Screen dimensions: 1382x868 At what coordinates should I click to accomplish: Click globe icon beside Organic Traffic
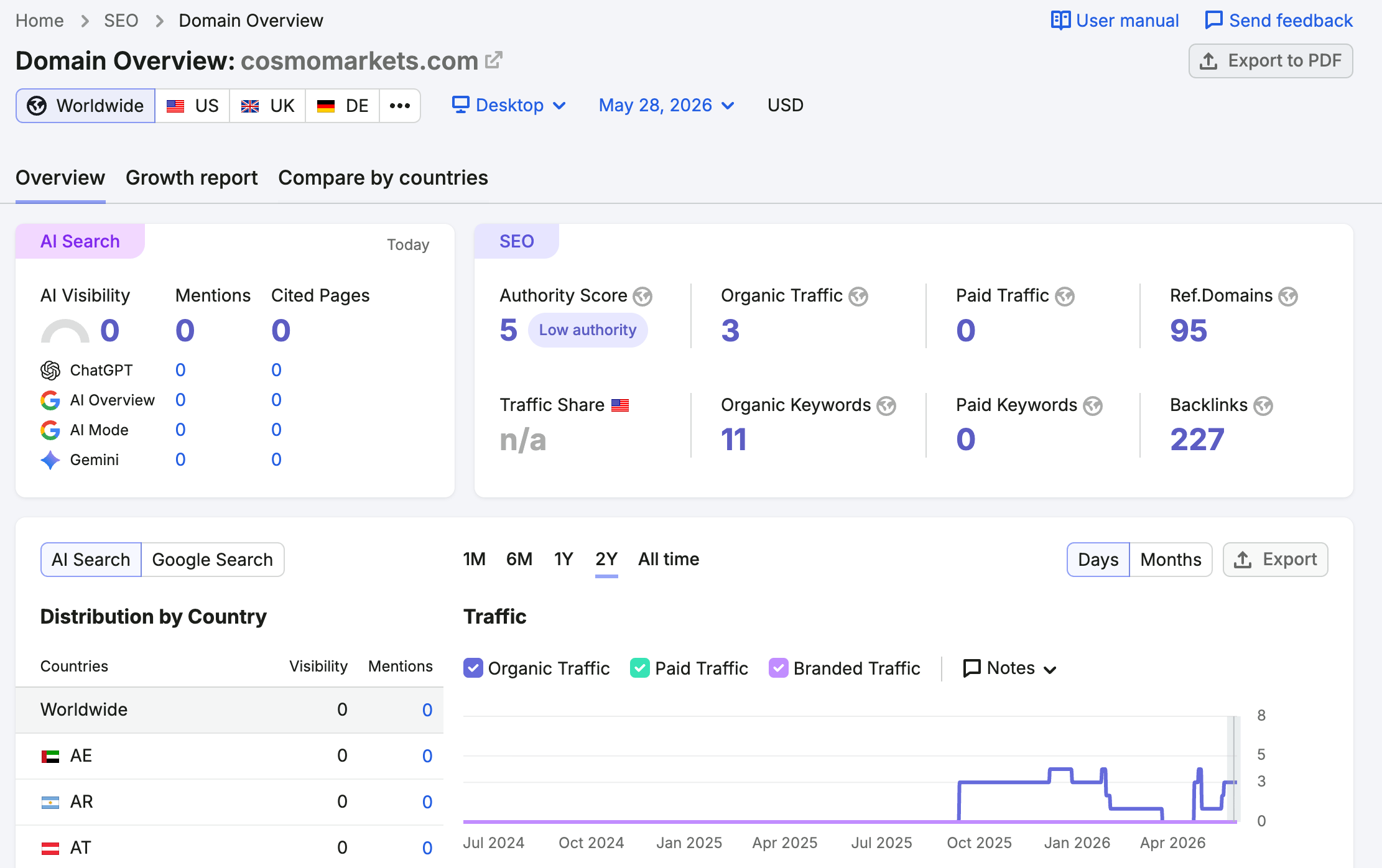pos(858,297)
